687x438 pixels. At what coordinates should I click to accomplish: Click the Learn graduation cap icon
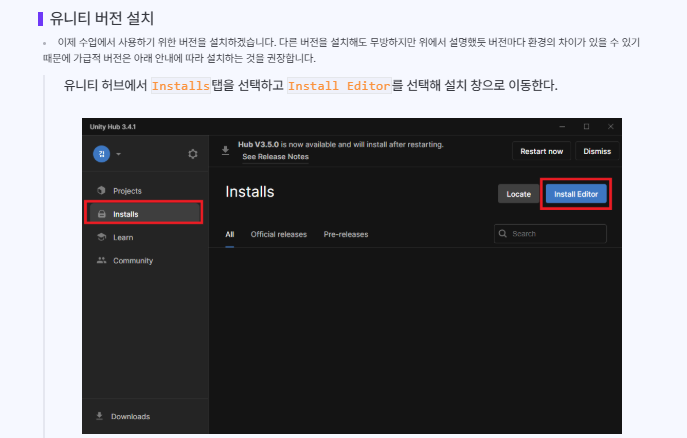[102, 237]
